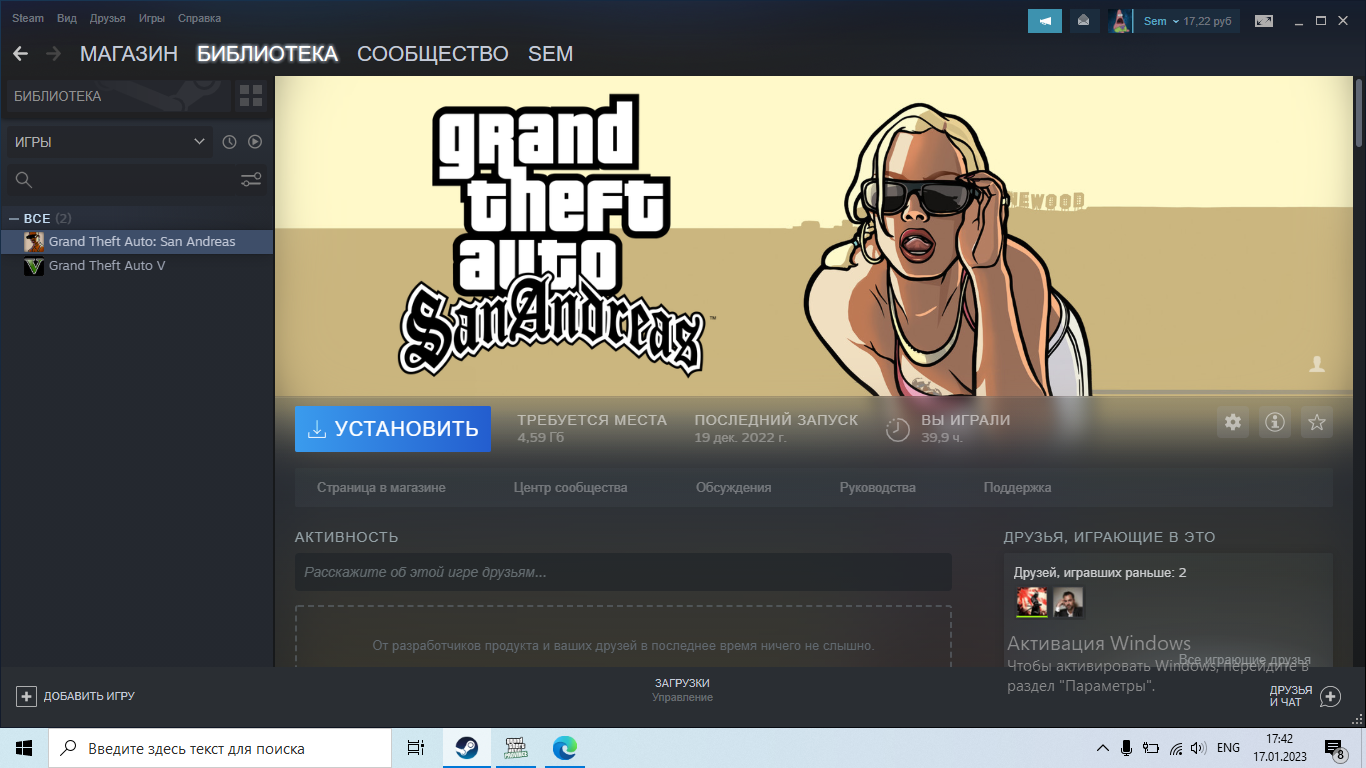Image resolution: width=1366 pixels, height=768 pixels.
Task: Click Steam icon on taskbar
Action: tap(466, 748)
